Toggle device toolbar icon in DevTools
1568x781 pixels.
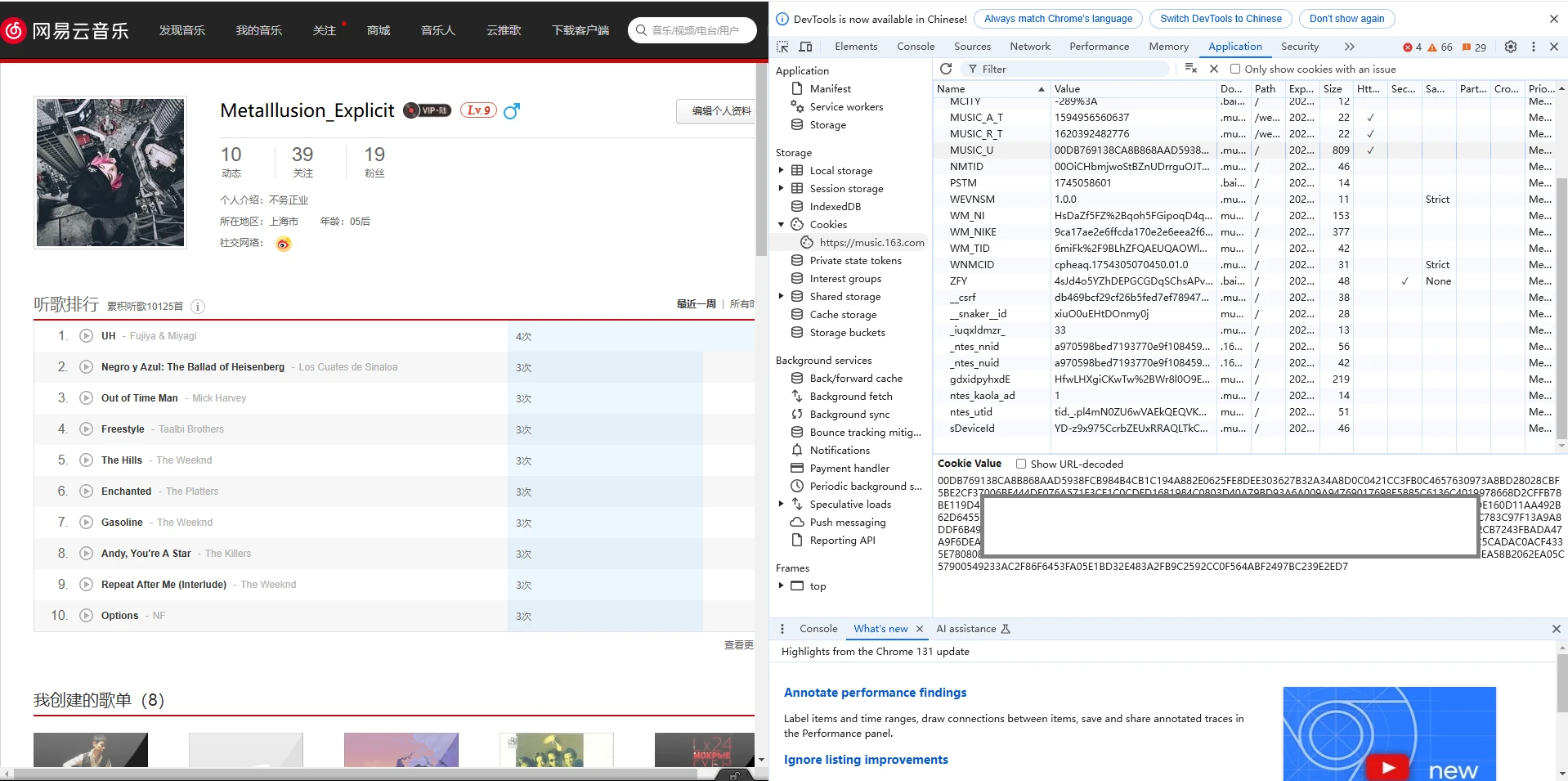click(x=805, y=47)
